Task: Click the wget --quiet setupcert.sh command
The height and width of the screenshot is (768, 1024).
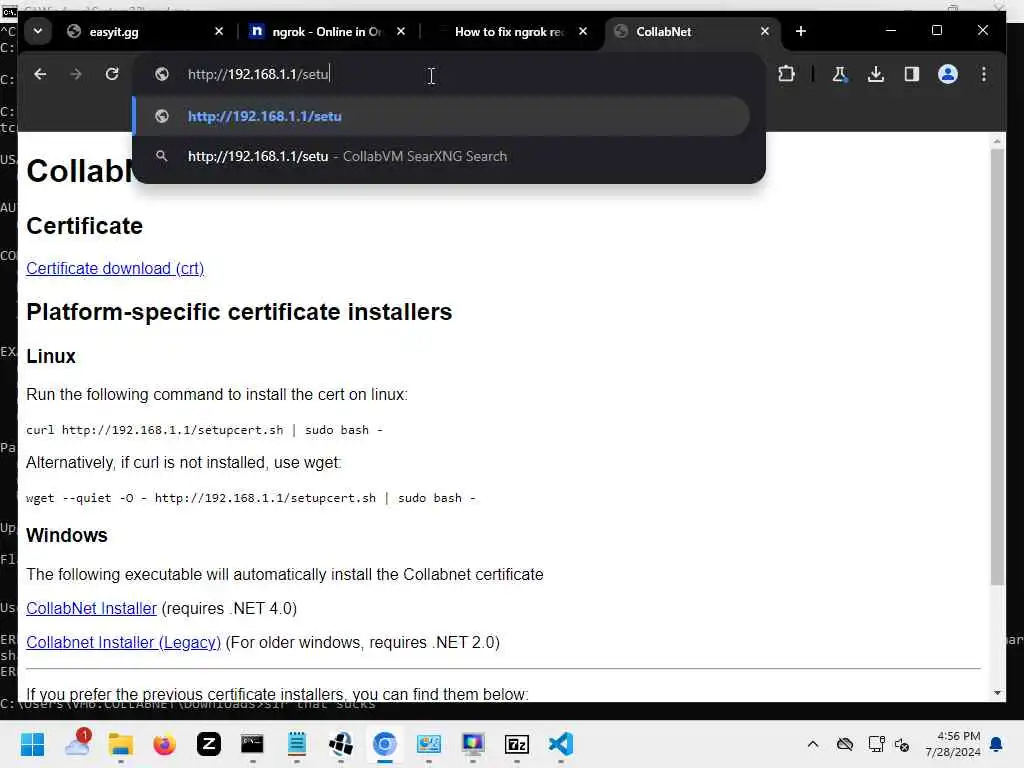Action: point(251,498)
